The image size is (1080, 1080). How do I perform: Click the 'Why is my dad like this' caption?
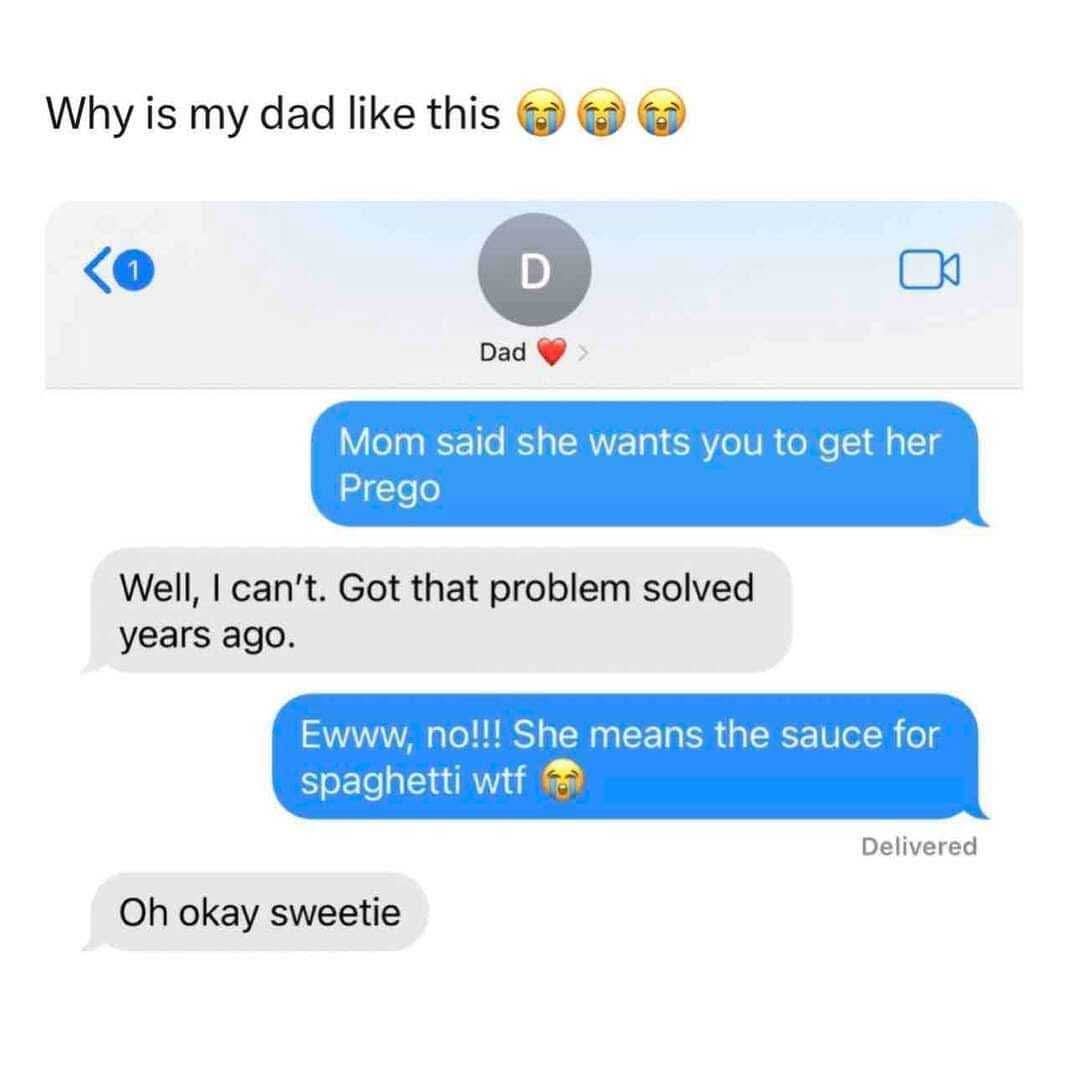point(273,114)
